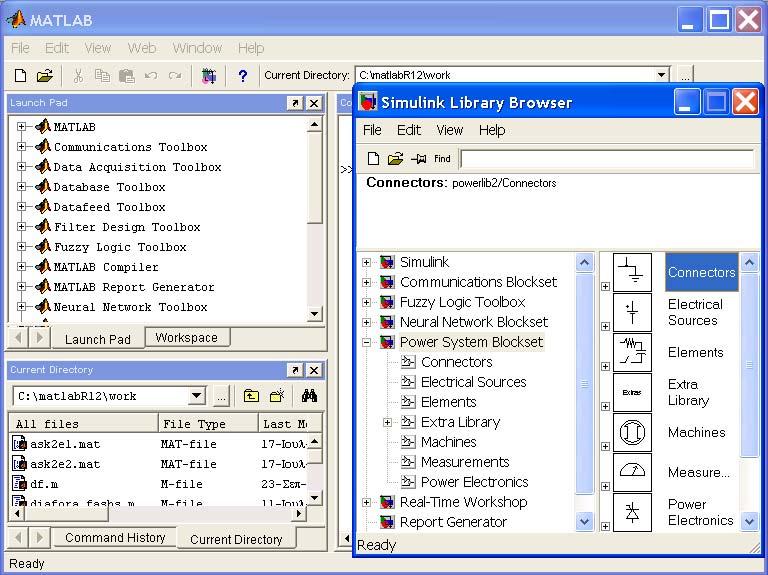Select Report Generator in library tree
This screenshot has width=768, height=575.
point(453,522)
